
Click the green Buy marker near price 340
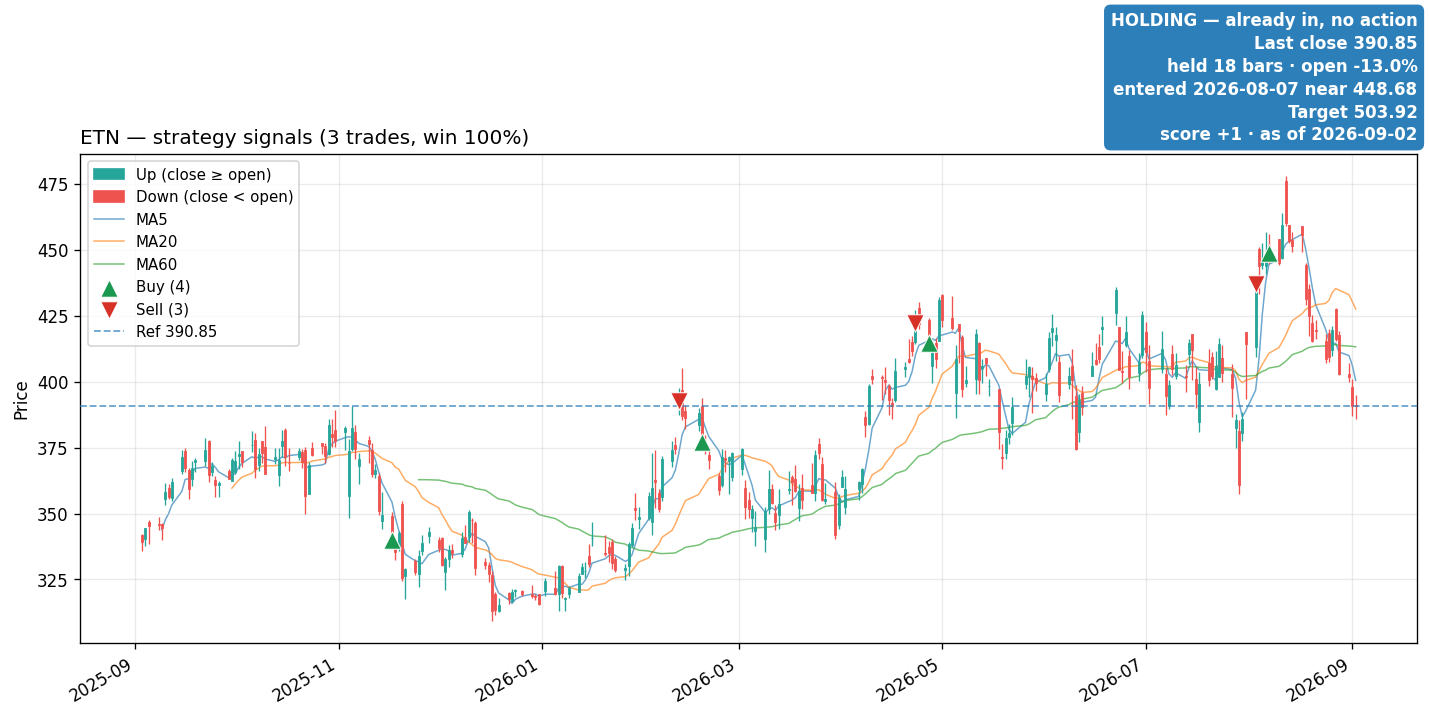click(392, 541)
